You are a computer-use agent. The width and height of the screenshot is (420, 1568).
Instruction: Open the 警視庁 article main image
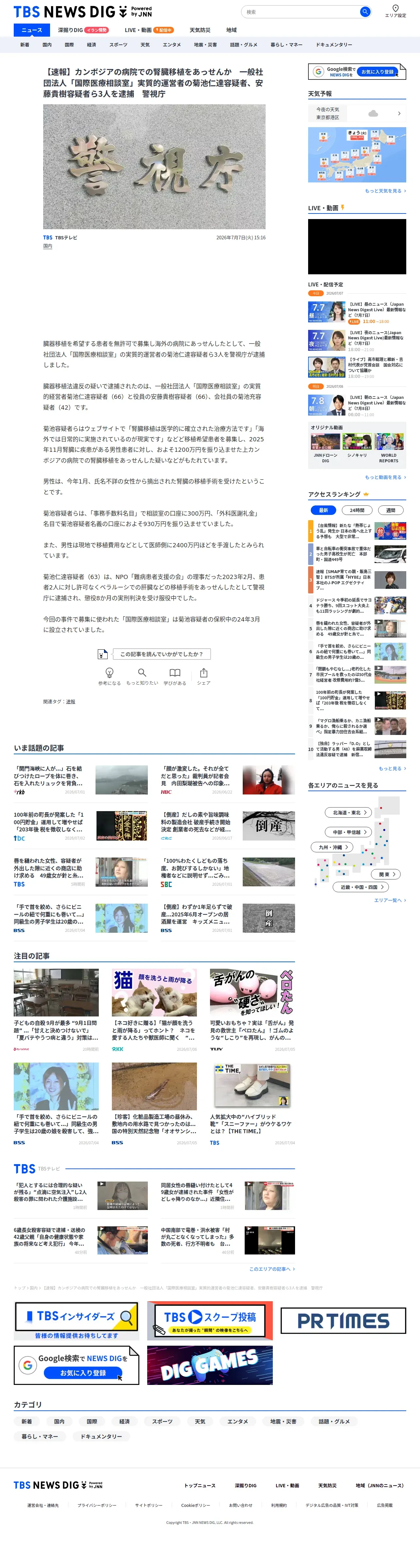point(154,167)
